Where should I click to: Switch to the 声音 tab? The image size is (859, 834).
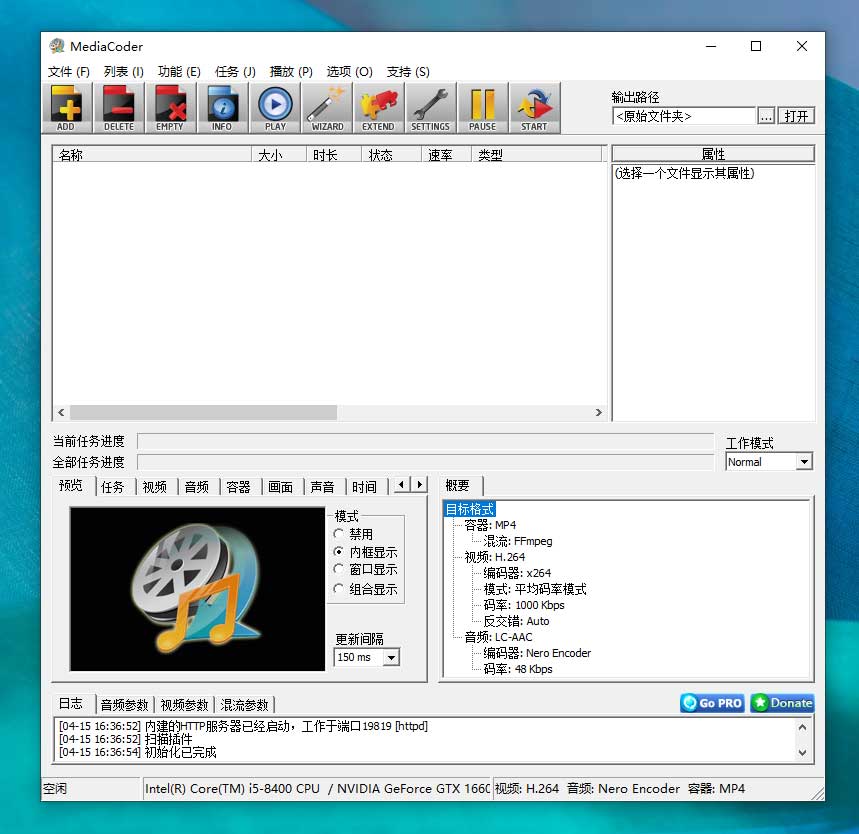[323, 487]
